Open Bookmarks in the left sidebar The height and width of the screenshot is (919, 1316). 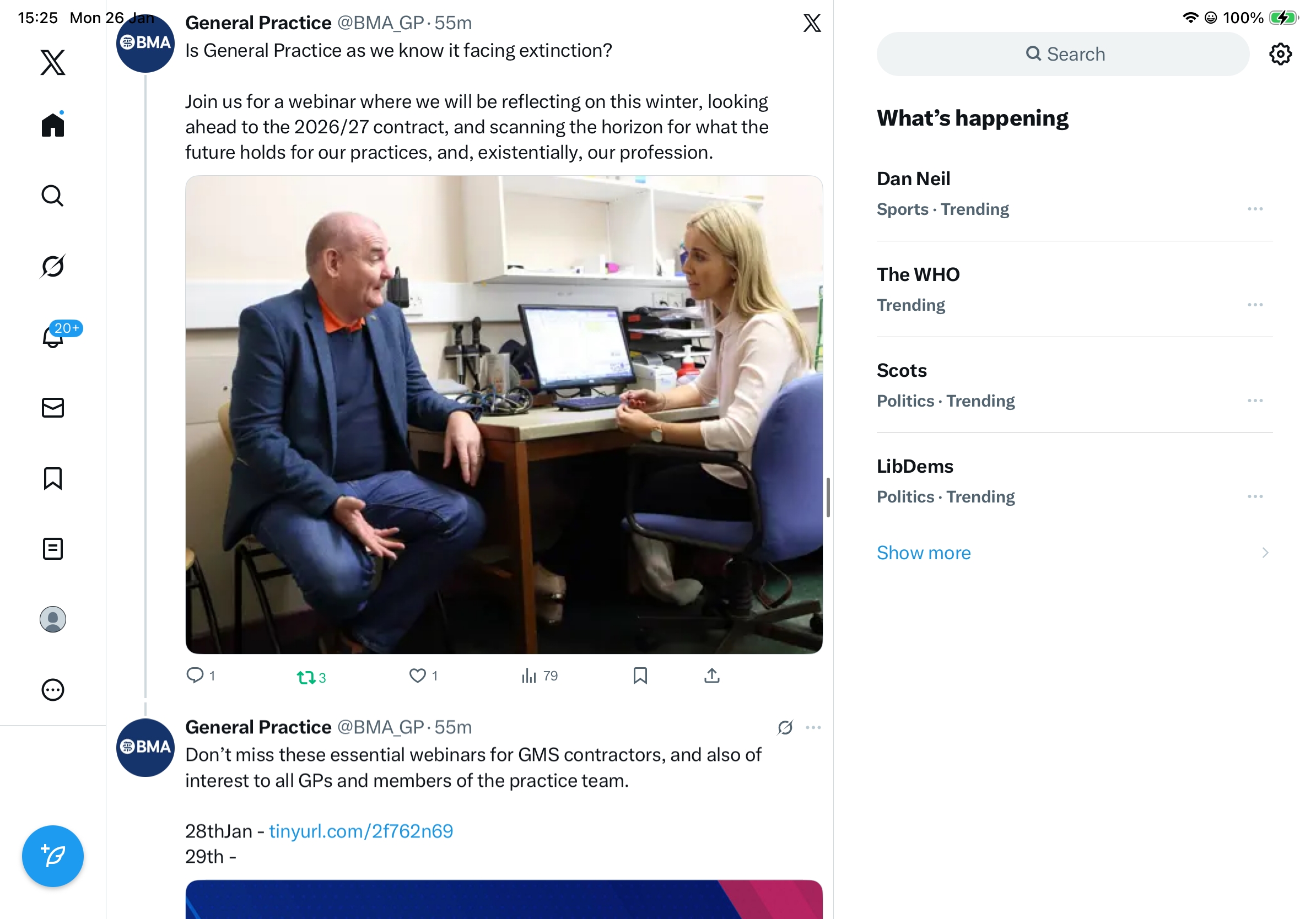tap(53, 478)
